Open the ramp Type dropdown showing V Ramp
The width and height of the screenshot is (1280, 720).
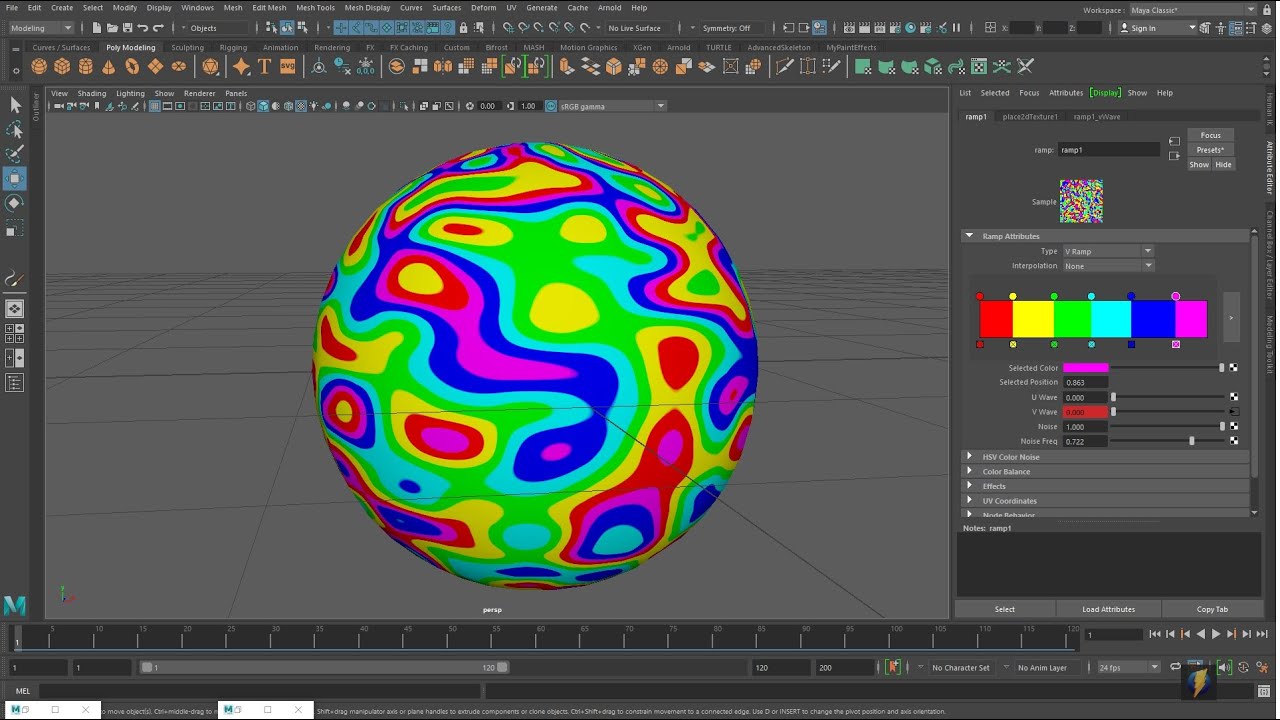pos(1108,251)
